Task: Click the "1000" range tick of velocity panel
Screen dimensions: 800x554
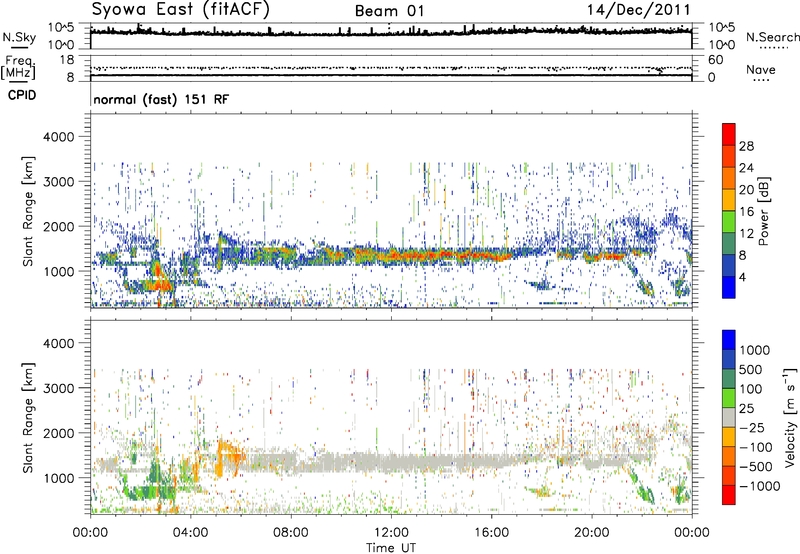Action: point(58,478)
